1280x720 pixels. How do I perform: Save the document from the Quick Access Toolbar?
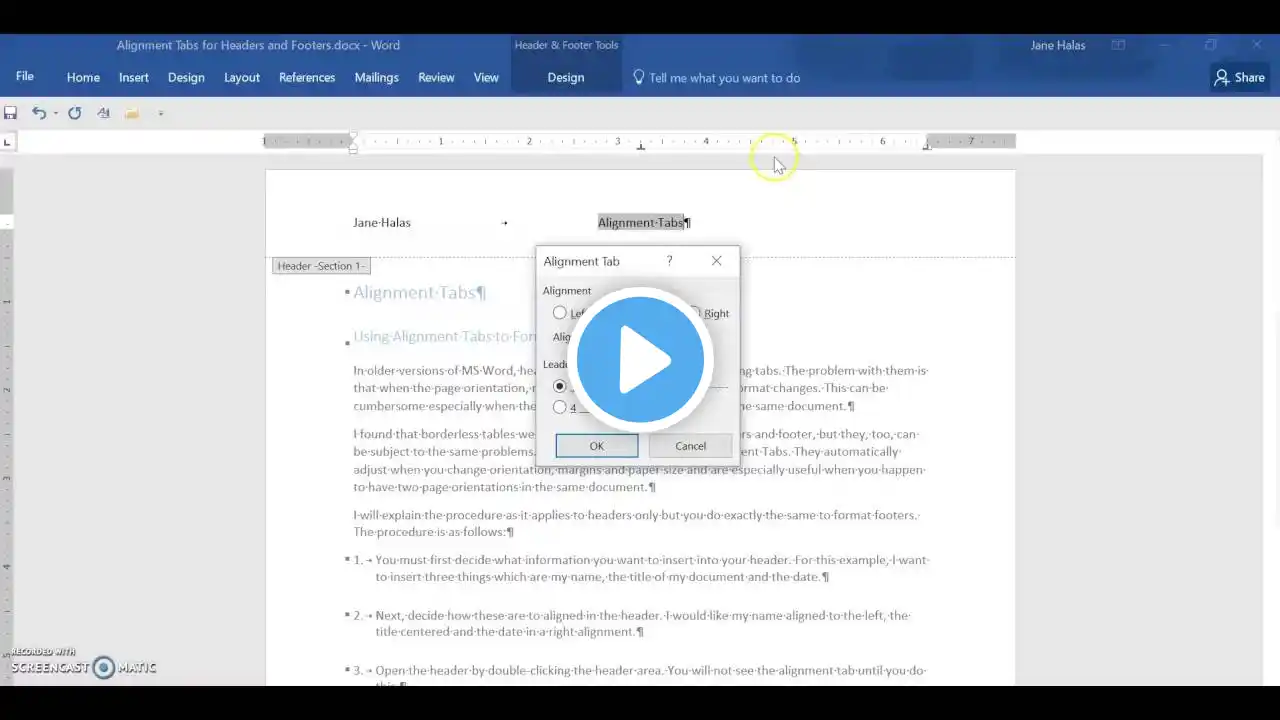11,113
